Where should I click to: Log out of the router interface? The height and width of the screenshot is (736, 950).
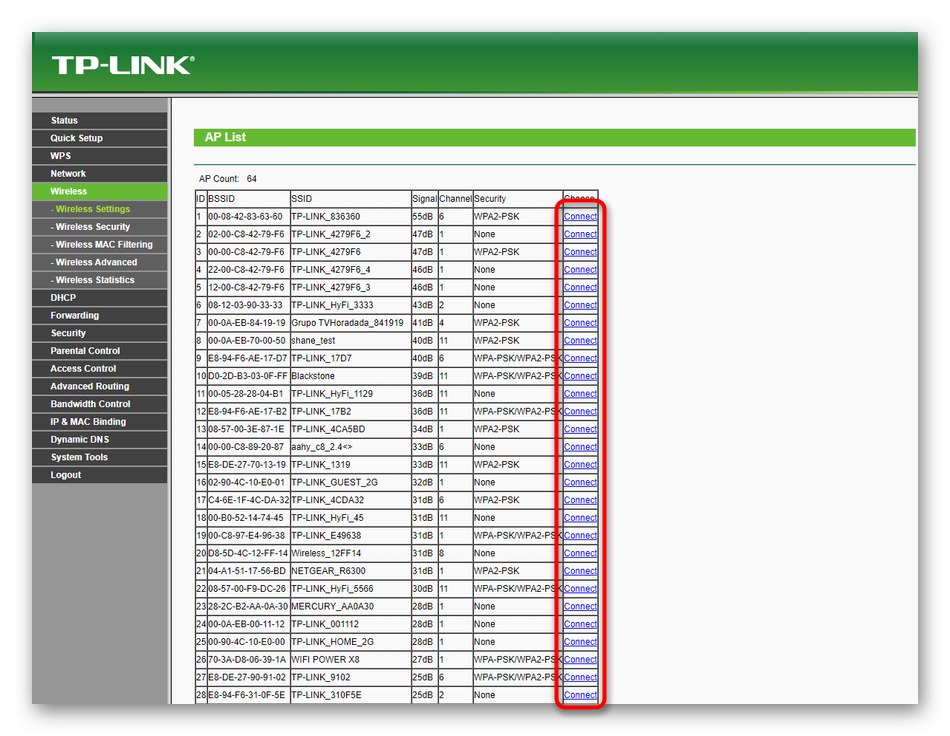99,474
